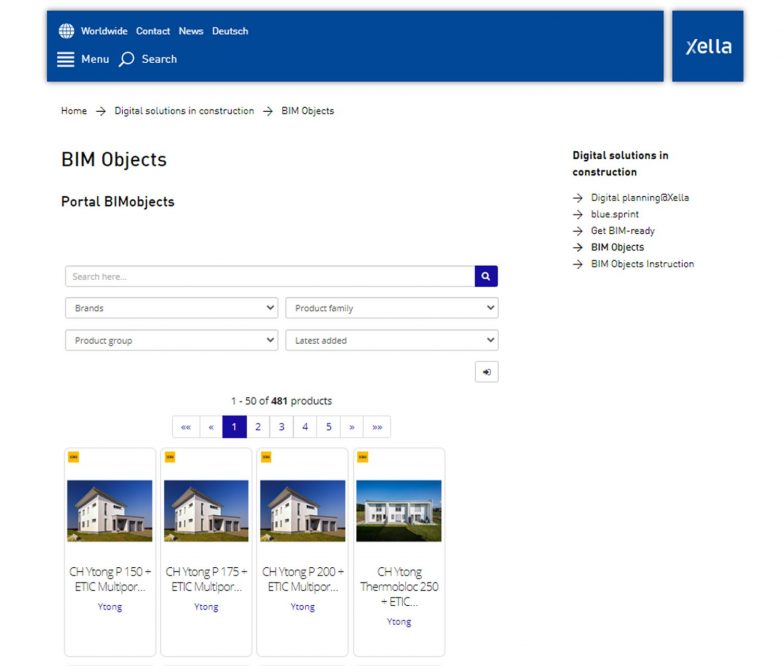Open the hamburger Menu icon
Screen dimensions: 782x666
[66, 59]
